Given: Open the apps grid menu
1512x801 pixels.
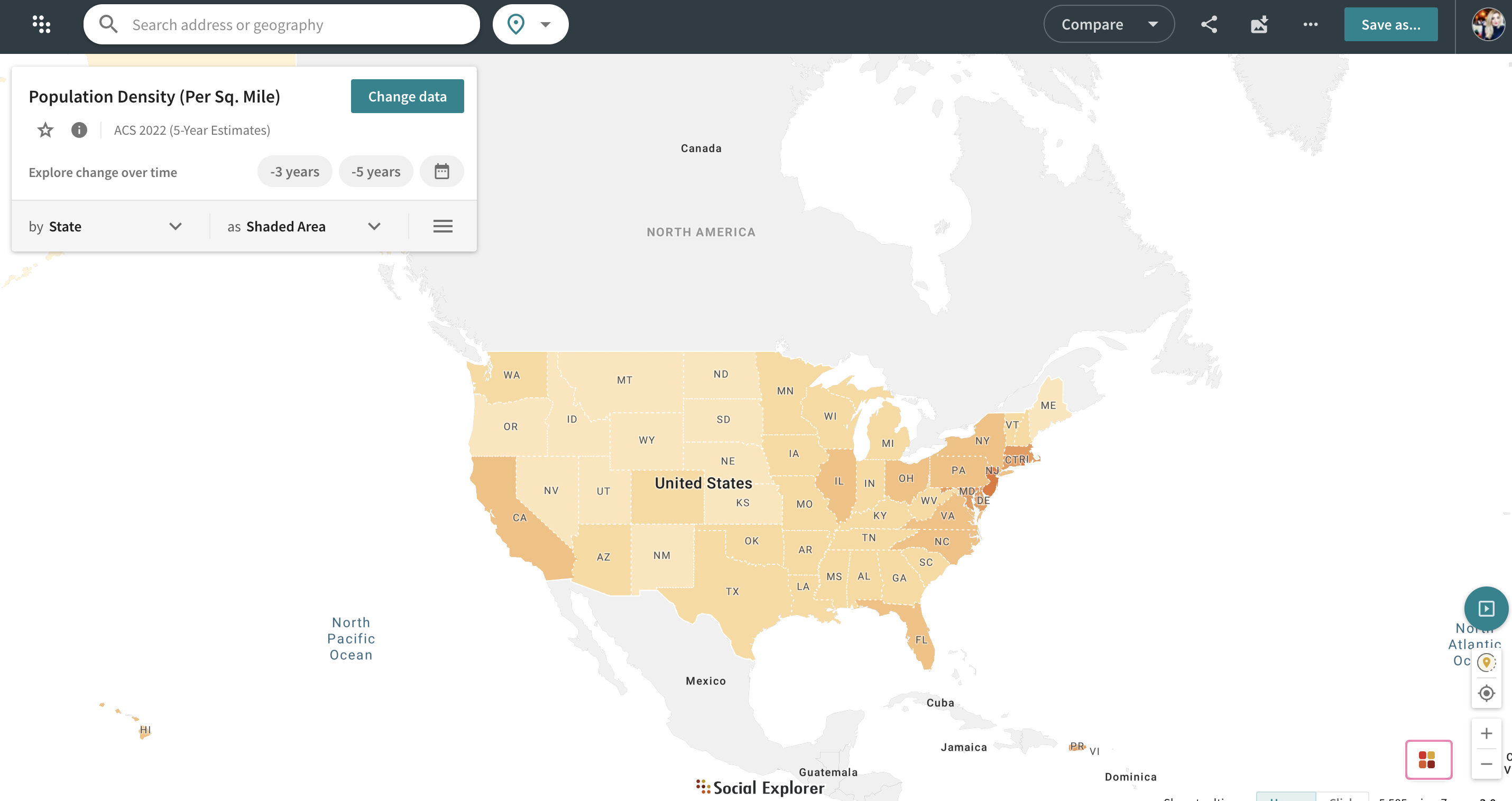Looking at the screenshot, I should pyautogui.click(x=41, y=24).
